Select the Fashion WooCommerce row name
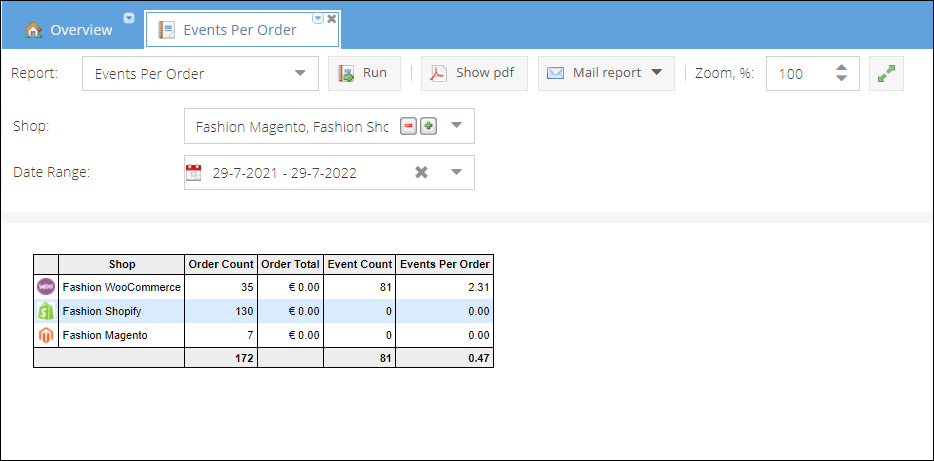Viewport: 934px width, 461px height. 122,287
